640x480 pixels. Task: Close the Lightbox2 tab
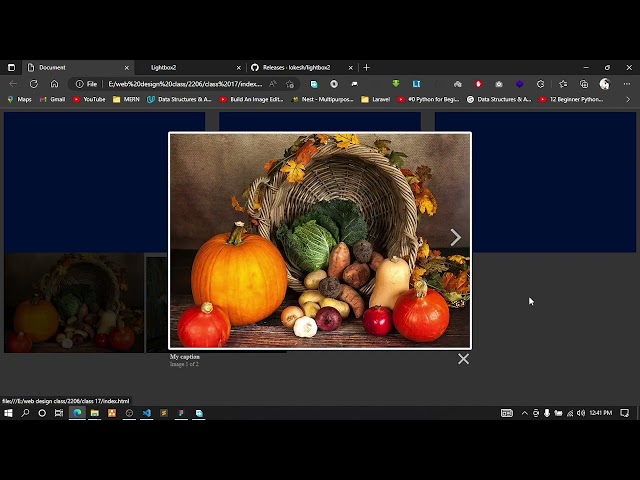tap(239, 68)
